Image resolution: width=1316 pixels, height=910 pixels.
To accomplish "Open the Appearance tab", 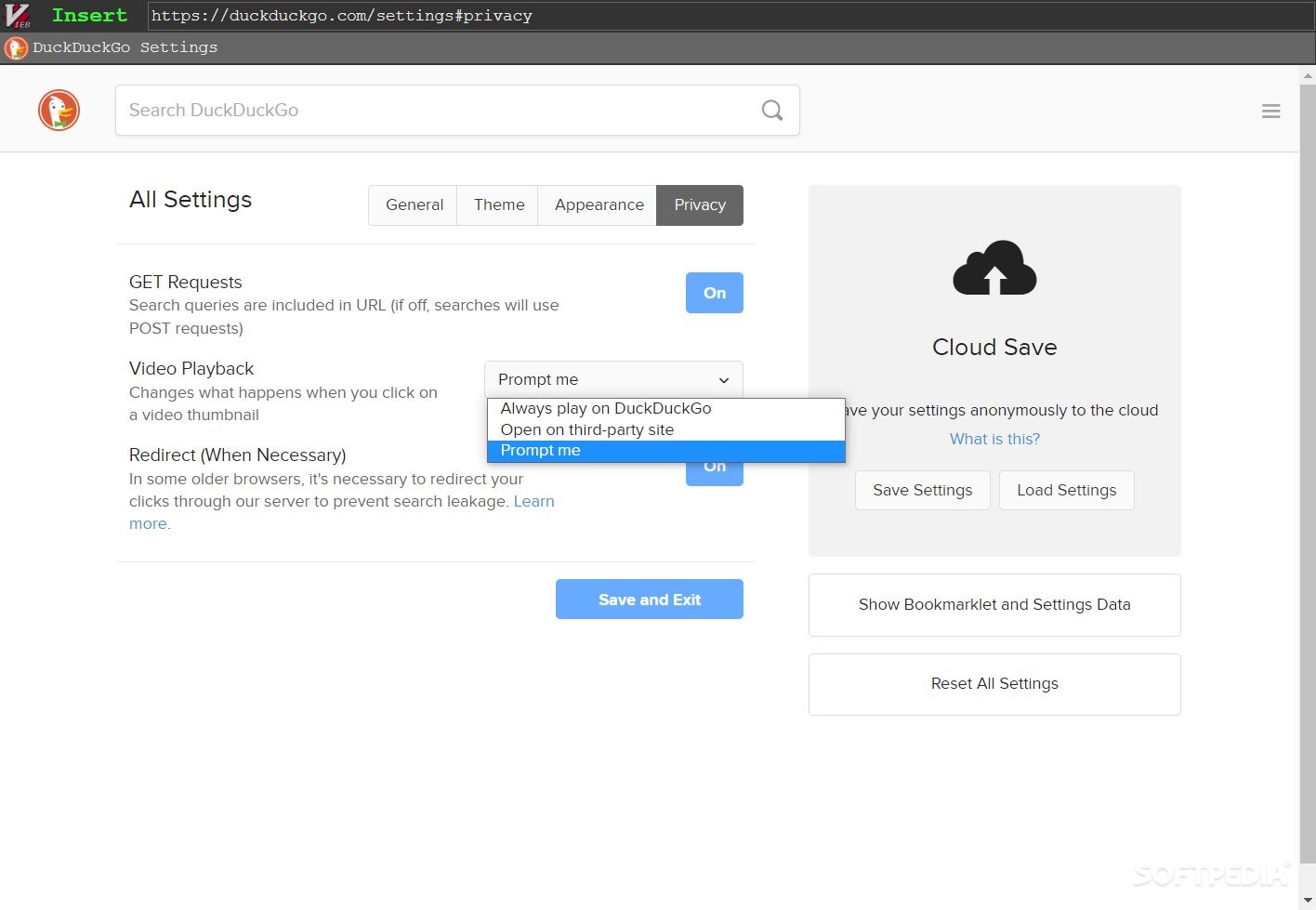I will coord(599,205).
